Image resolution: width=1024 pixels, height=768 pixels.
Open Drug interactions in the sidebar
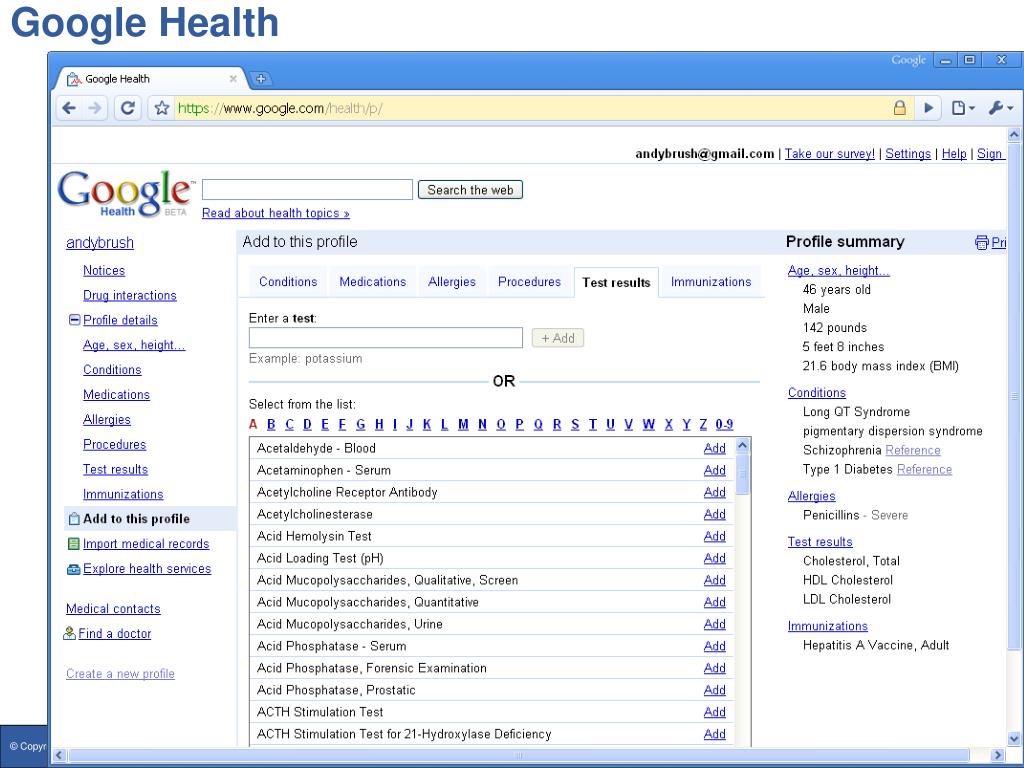coord(129,295)
